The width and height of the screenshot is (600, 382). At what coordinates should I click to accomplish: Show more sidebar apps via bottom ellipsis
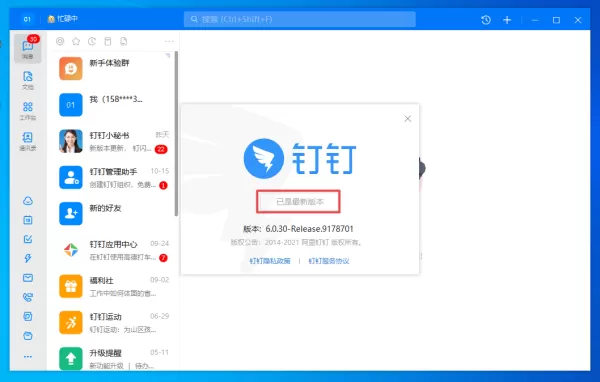click(x=28, y=357)
